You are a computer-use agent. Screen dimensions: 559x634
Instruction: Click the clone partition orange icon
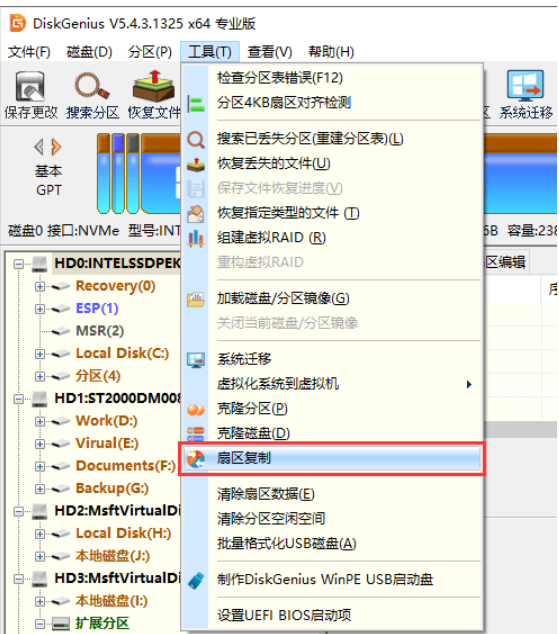[x=196, y=409]
